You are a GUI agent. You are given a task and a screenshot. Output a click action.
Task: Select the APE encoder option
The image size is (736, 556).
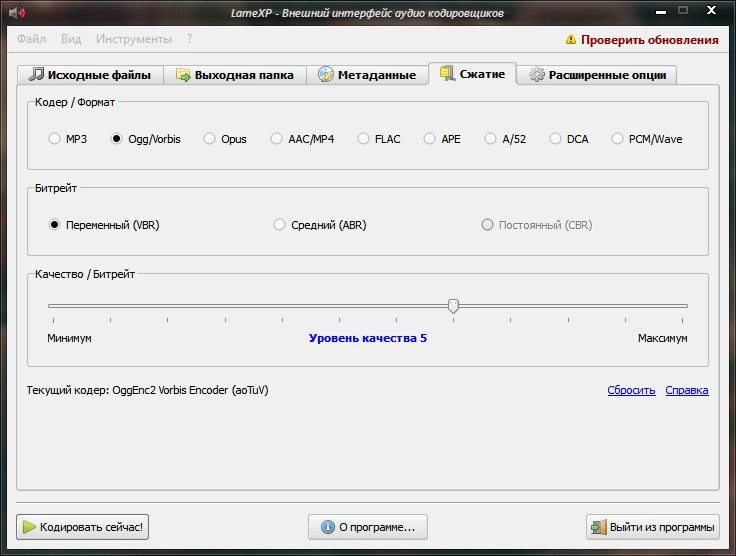(x=429, y=139)
